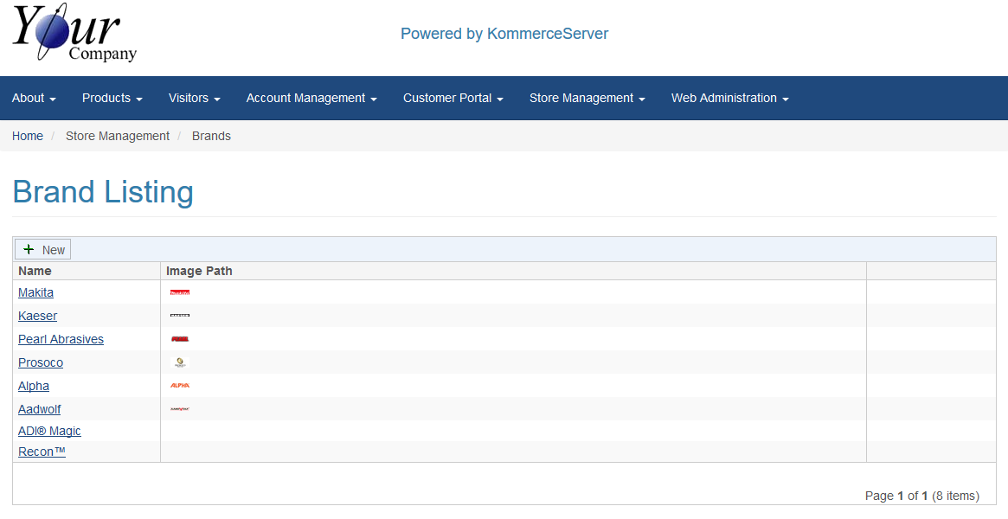The width and height of the screenshot is (1008, 519).
Task: Open the Pearl Abrasives brand link
Action: point(61,339)
